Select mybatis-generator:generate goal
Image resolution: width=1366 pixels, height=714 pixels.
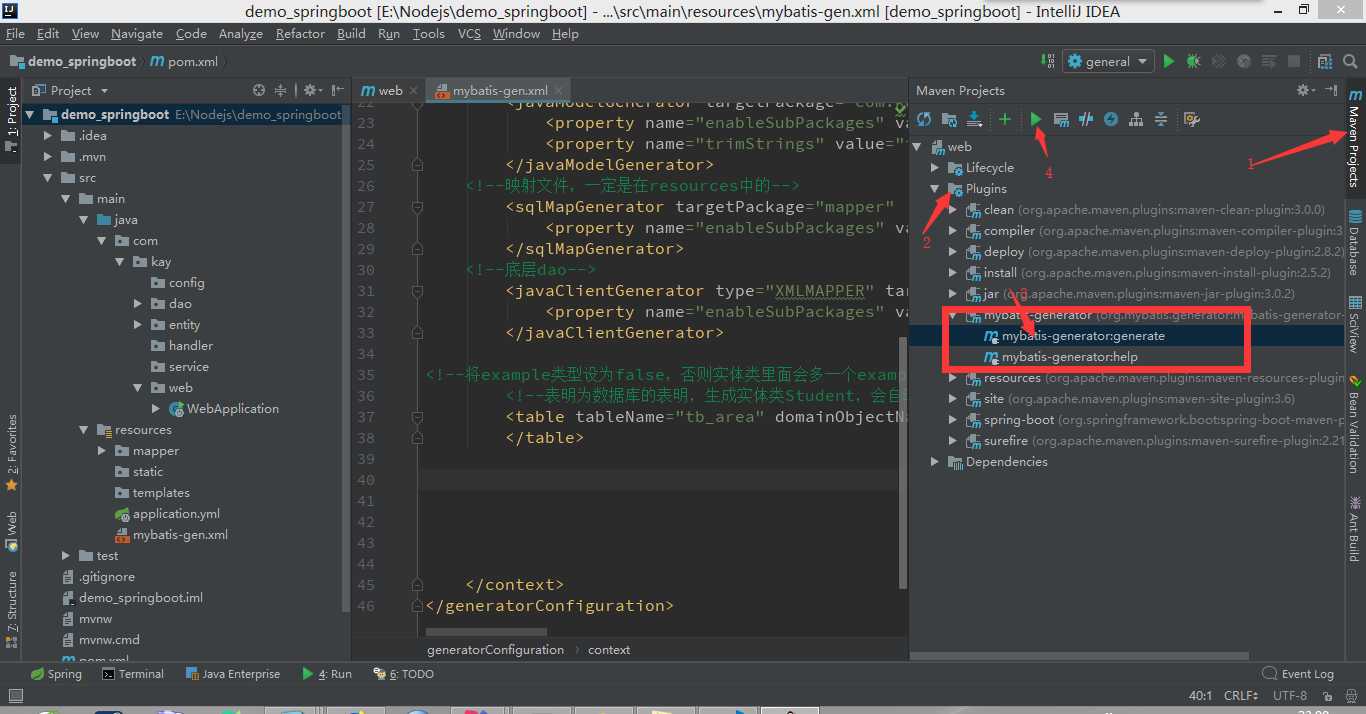pyautogui.click(x=1083, y=336)
